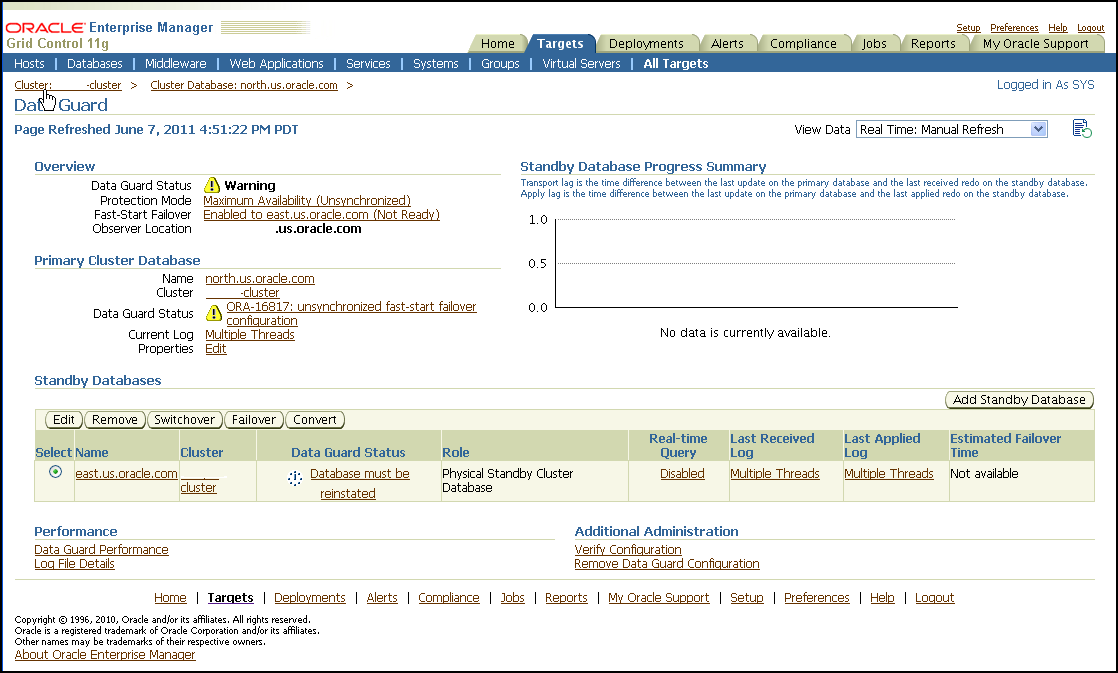Screen dimensions: 1118x673
Task: Open the Data Guard Performance link
Action: pyautogui.click(x=101, y=550)
